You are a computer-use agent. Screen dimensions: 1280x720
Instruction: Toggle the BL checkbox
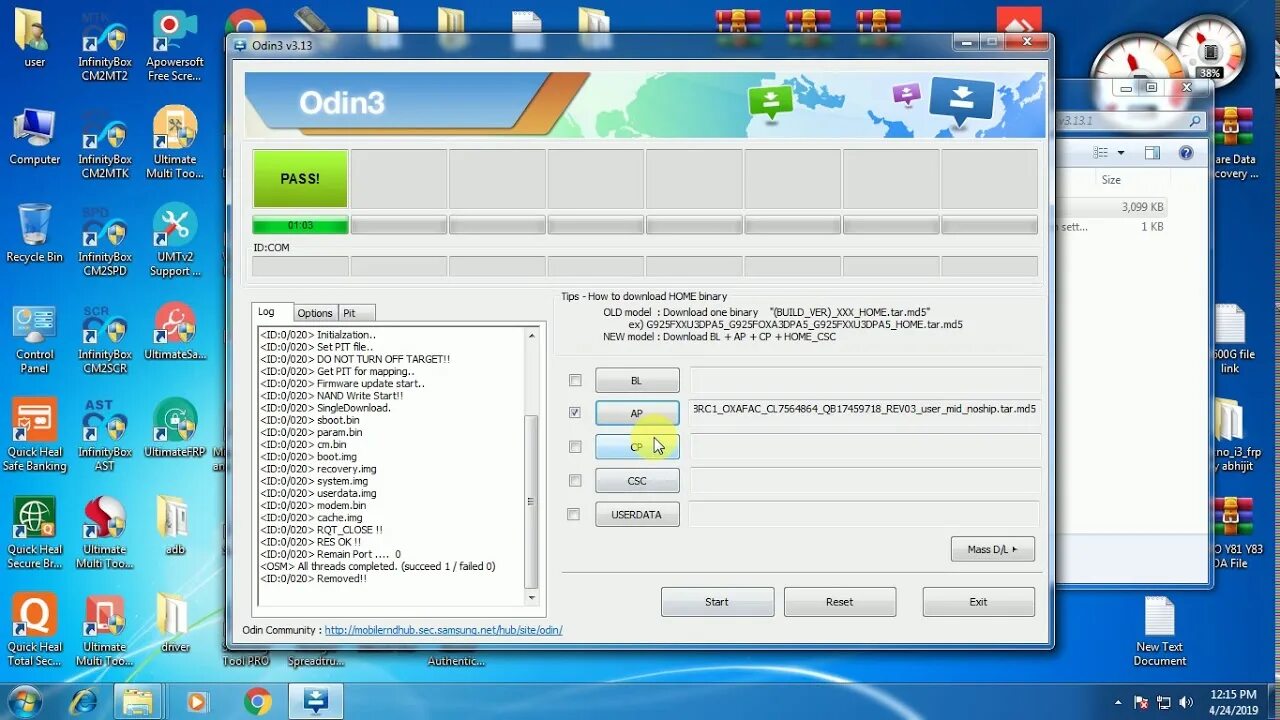coord(575,380)
